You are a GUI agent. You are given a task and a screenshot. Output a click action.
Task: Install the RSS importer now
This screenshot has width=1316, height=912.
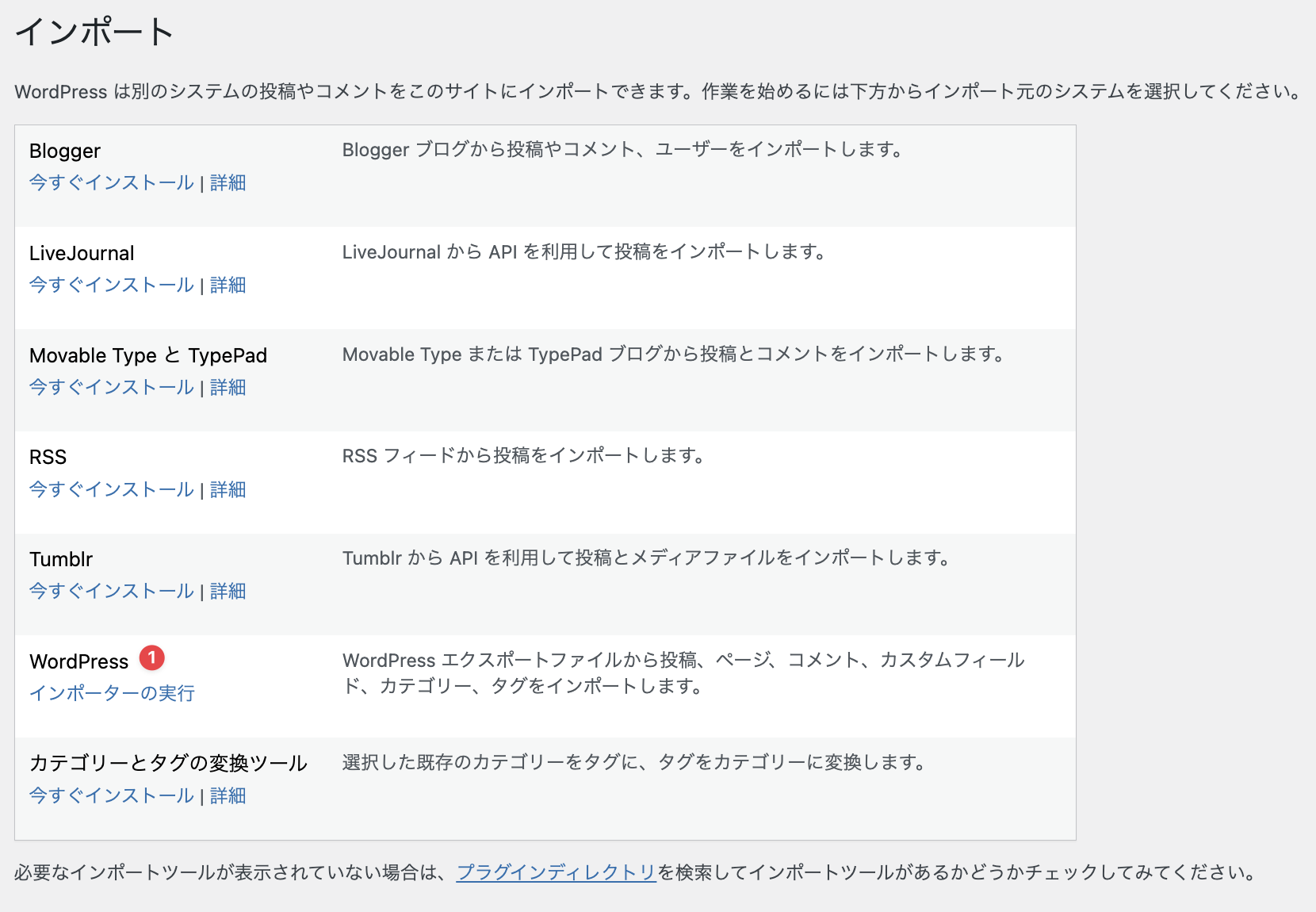pyautogui.click(x=112, y=489)
